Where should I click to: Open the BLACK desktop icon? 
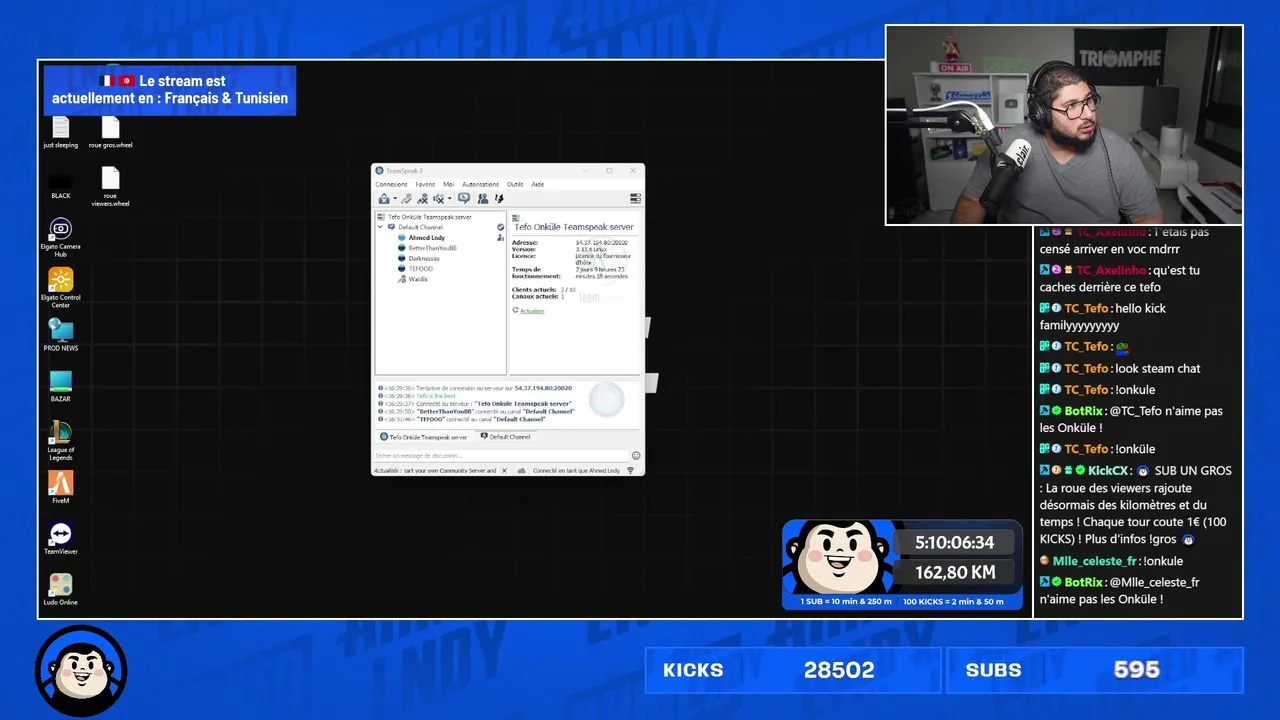61,186
